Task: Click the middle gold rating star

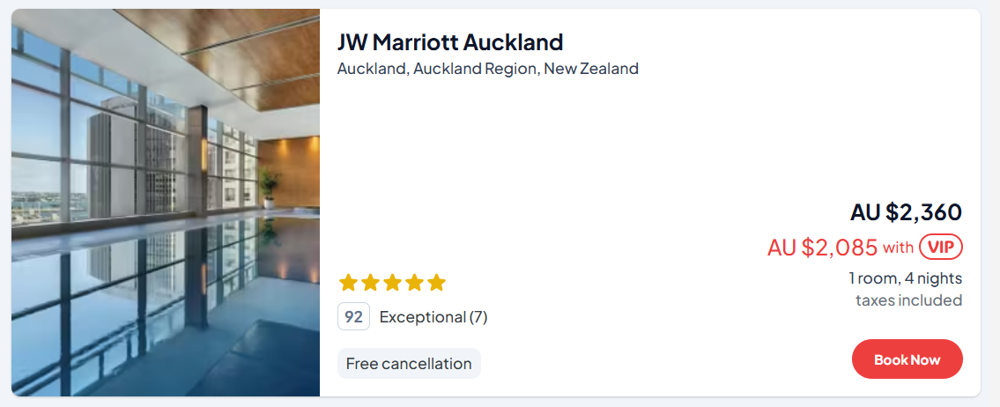Action: (392, 283)
